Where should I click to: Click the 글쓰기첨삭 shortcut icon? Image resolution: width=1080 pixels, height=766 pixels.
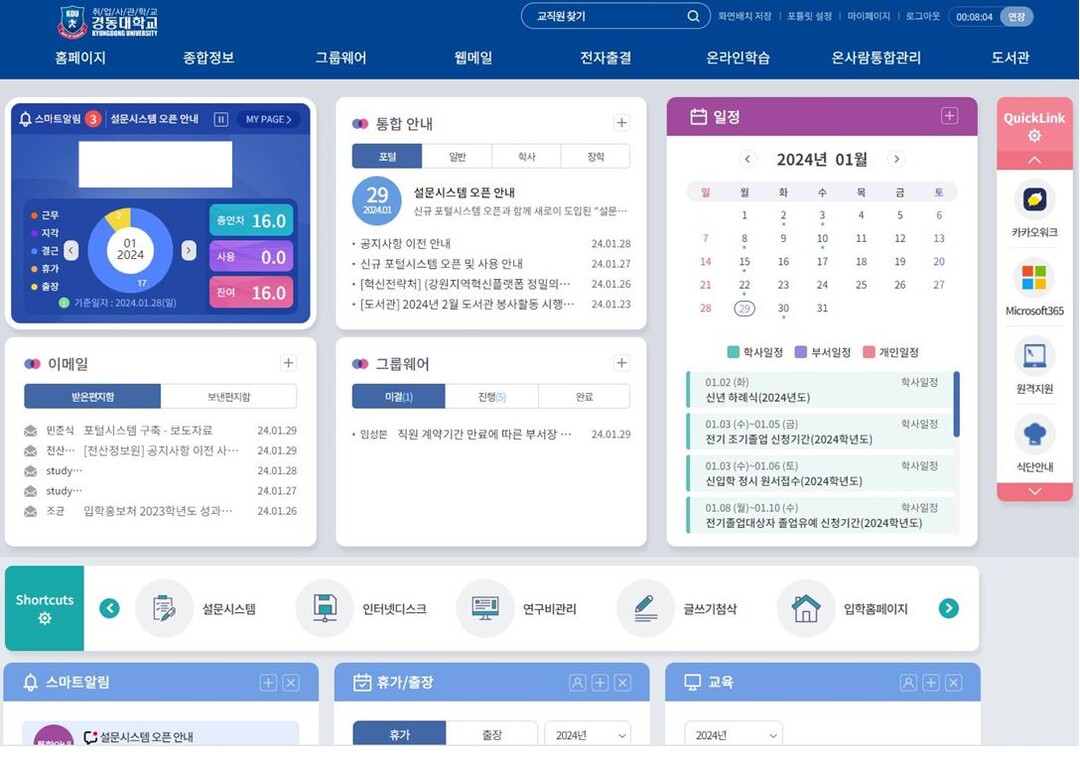tap(645, 608)
